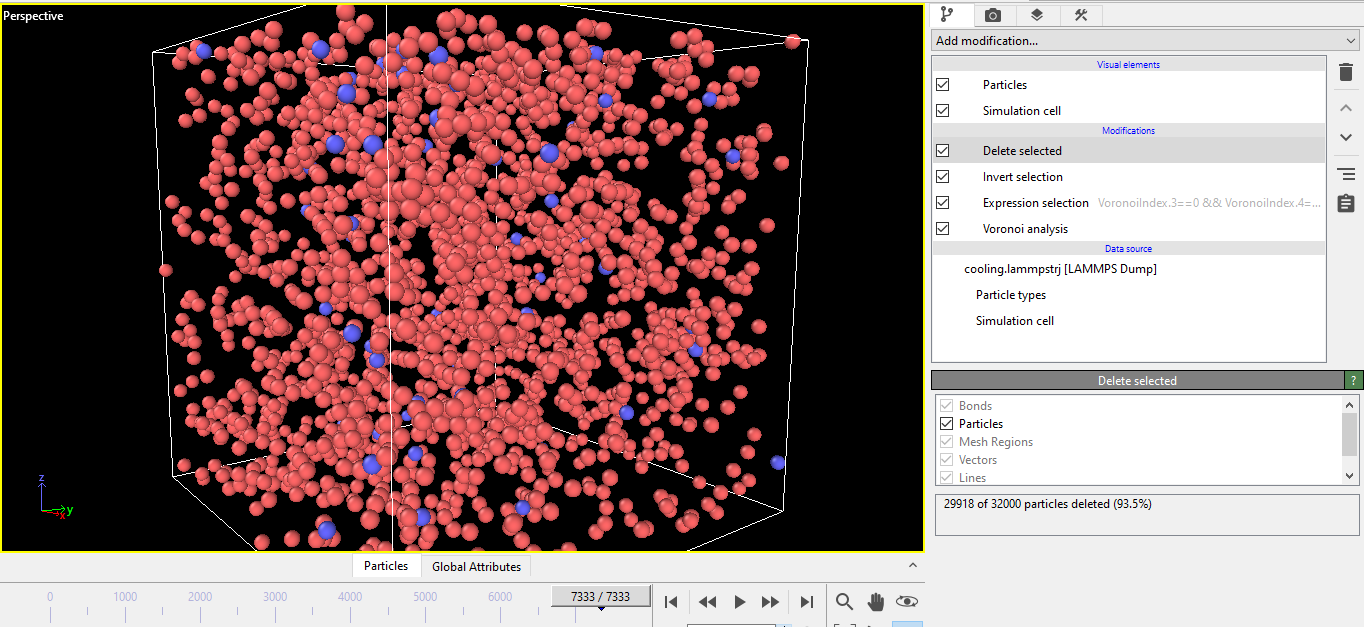Move selected modifier down in pipeline
Screen dimensions: 1364x627
[1346, 137]
